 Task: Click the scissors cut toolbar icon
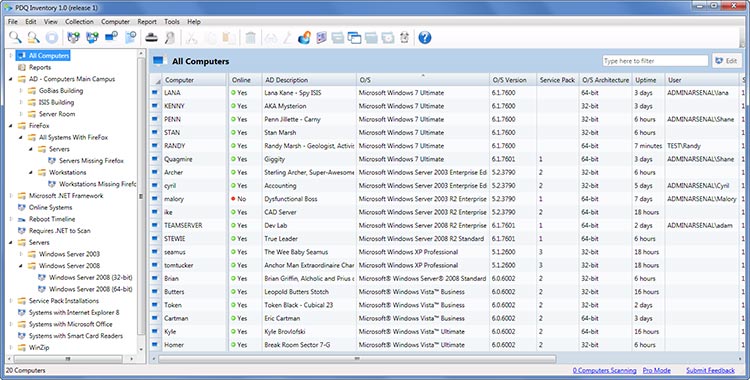coord(192,37)
